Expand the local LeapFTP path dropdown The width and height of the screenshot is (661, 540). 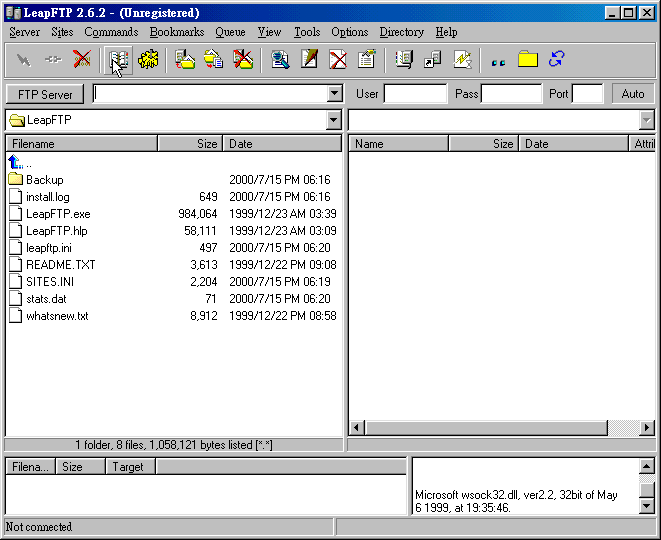point(333,121)
